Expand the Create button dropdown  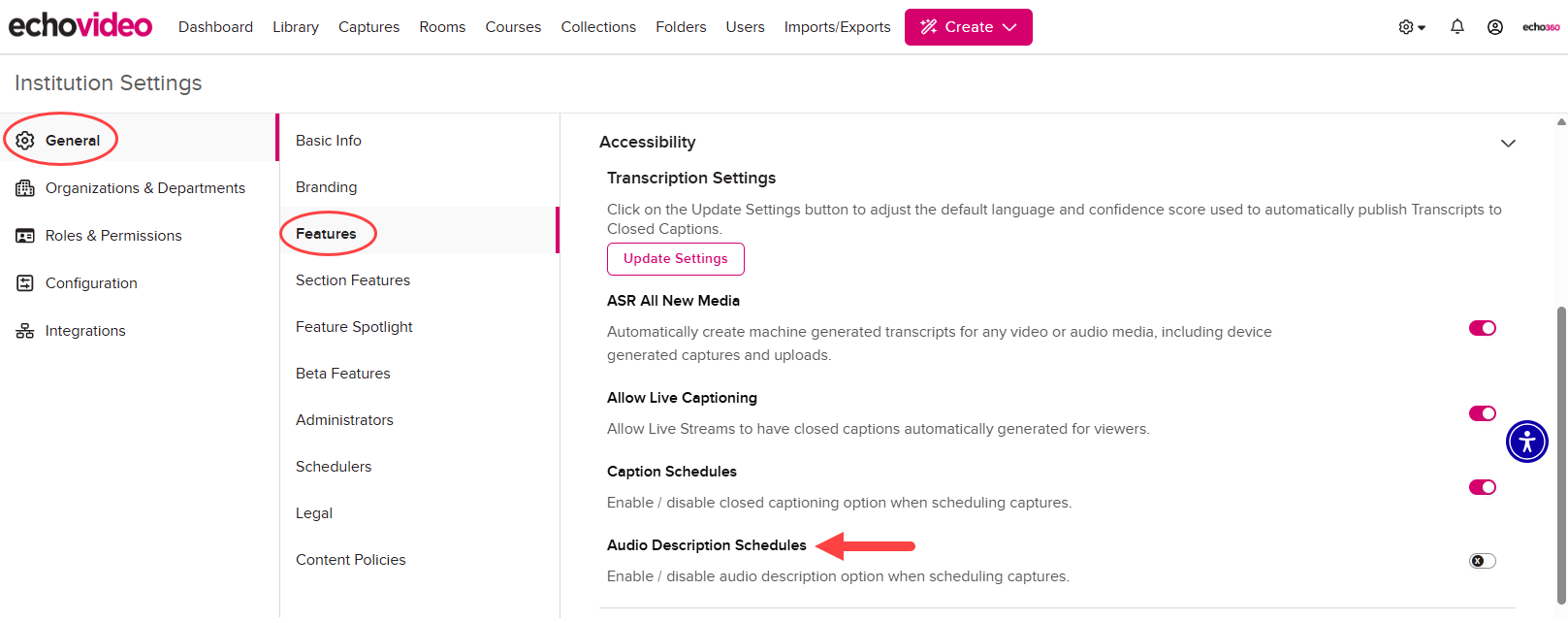click(x=1012, y=26)
